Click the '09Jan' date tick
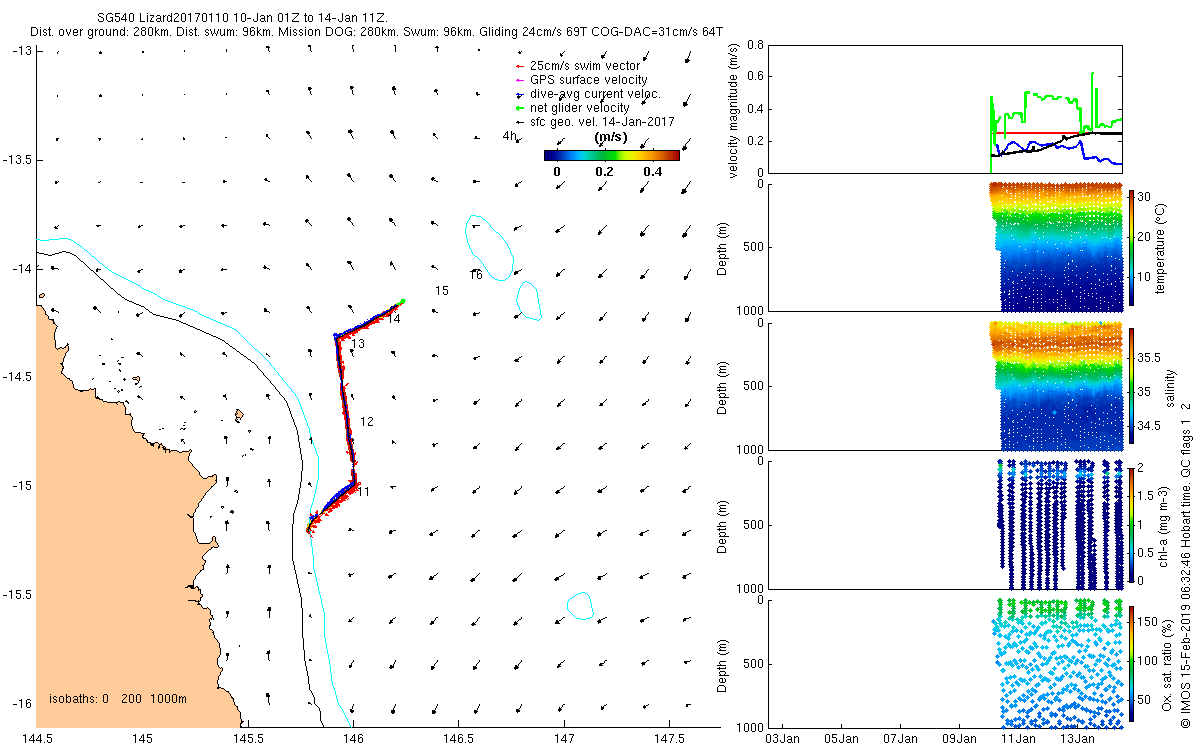 (960, 738)
